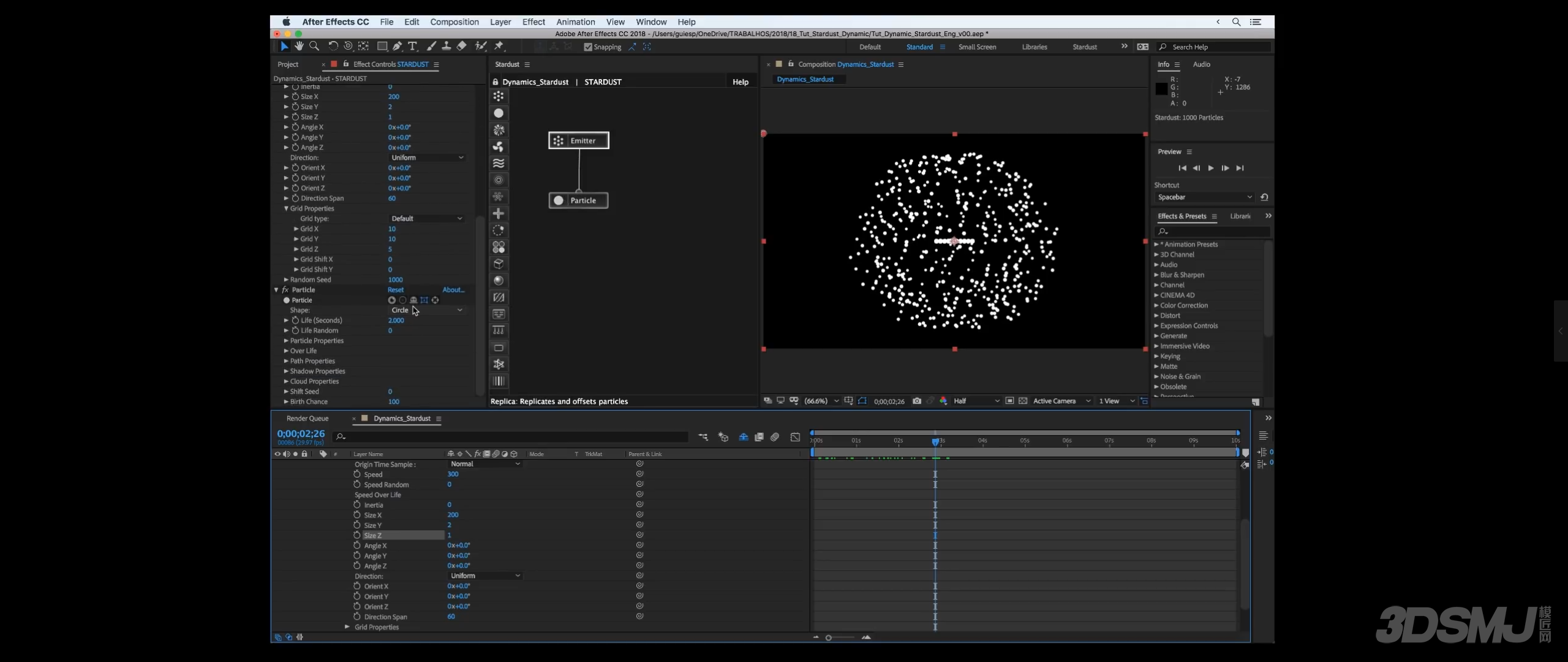Image resolution: width=1568 pixels, height=662 pixels.
Task: Select the Roto Brush tool
Action: pyautogui.click(x=481, y=46)
